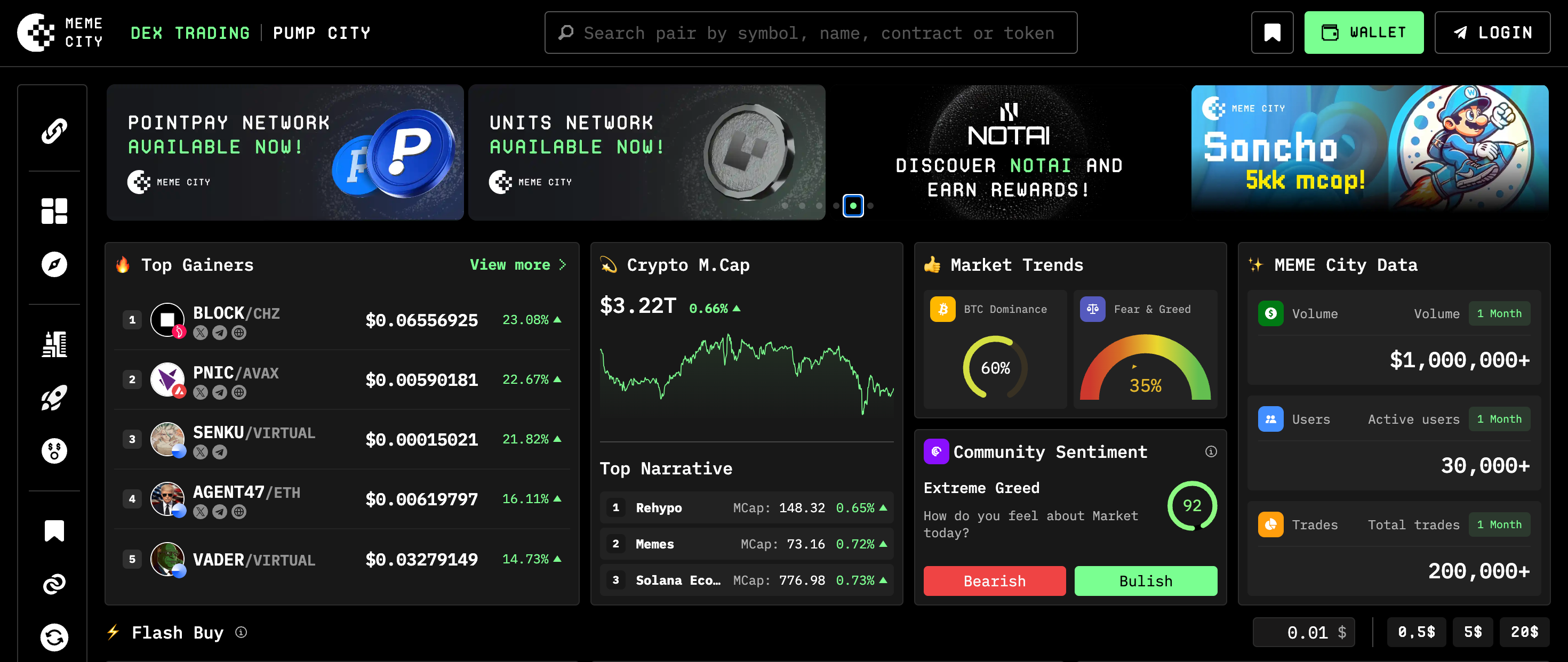Open the AGENT47/ETH gainer row
This screenshot has height=662, width=1568.
(x=342, y=499)
